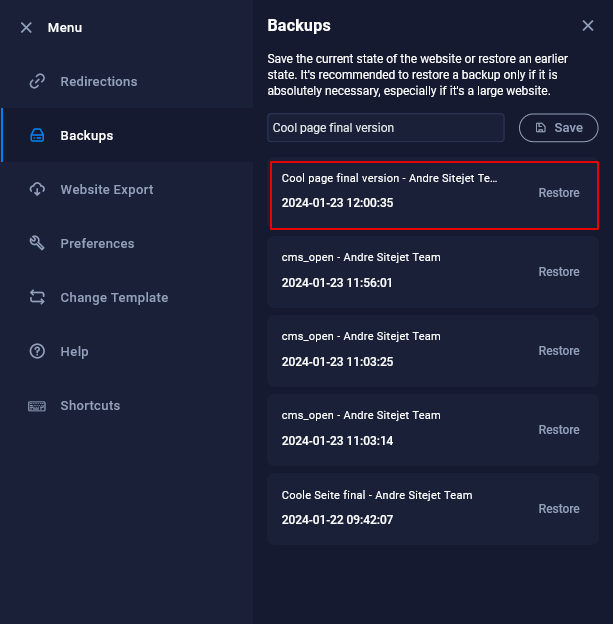Restore the Cool page final version backup
Image resolution: width=613 pixels, height=624 pixels.
click(x=558, y=193)
